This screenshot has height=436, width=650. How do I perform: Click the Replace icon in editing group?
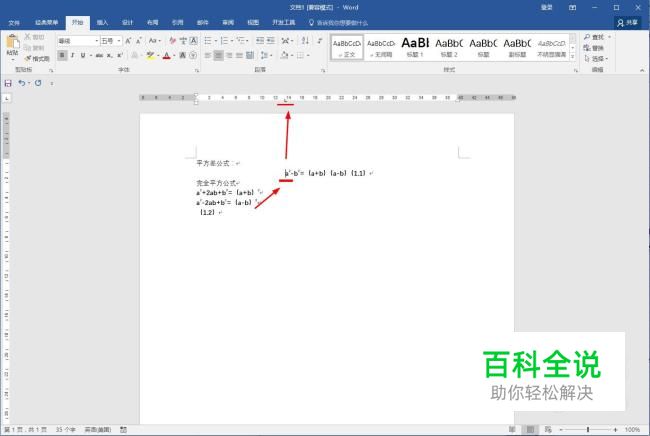587,48
